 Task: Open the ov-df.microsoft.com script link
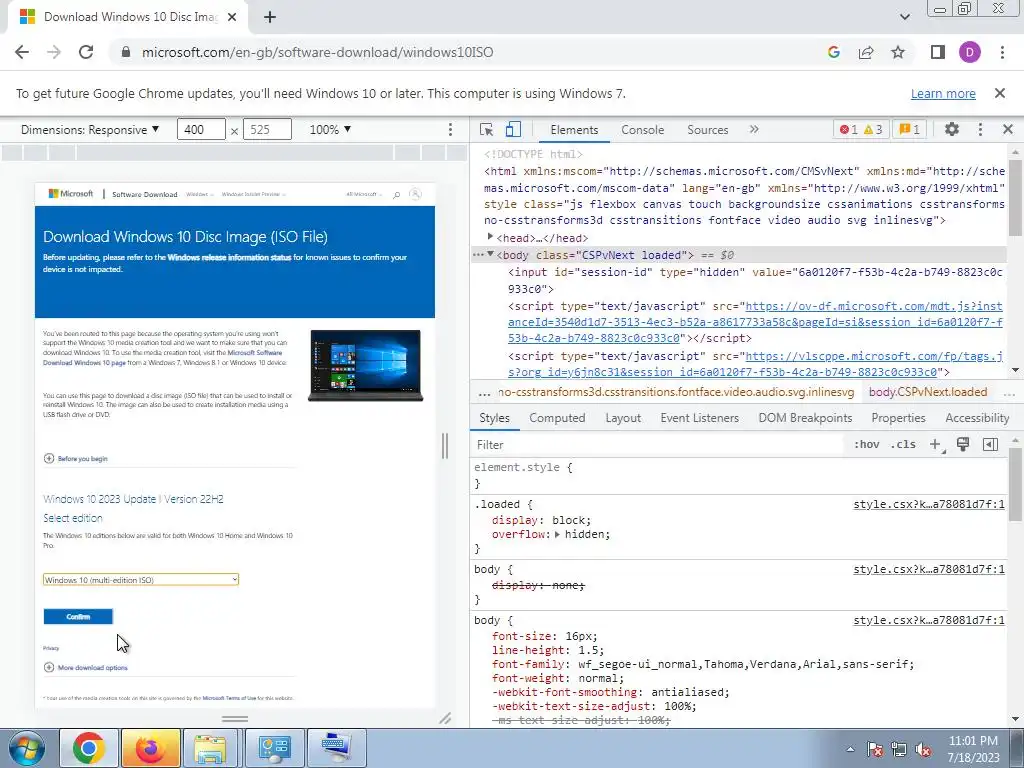point(755,322)
